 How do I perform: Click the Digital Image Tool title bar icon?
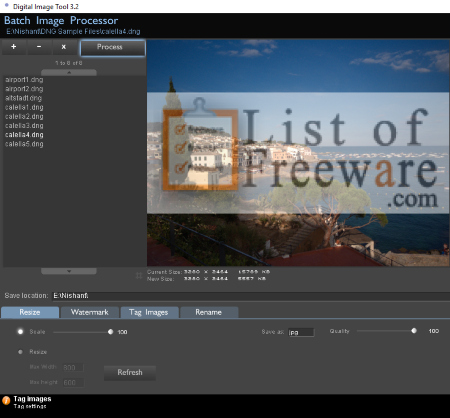7,5
